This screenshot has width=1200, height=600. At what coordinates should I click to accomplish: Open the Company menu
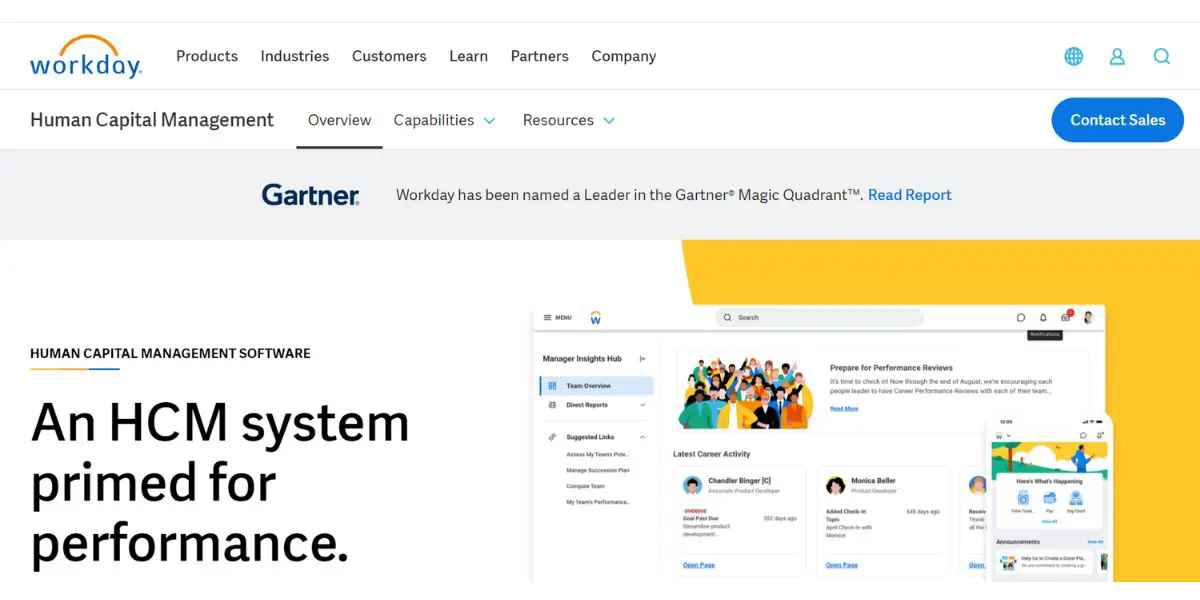click(x=624, y=56)
